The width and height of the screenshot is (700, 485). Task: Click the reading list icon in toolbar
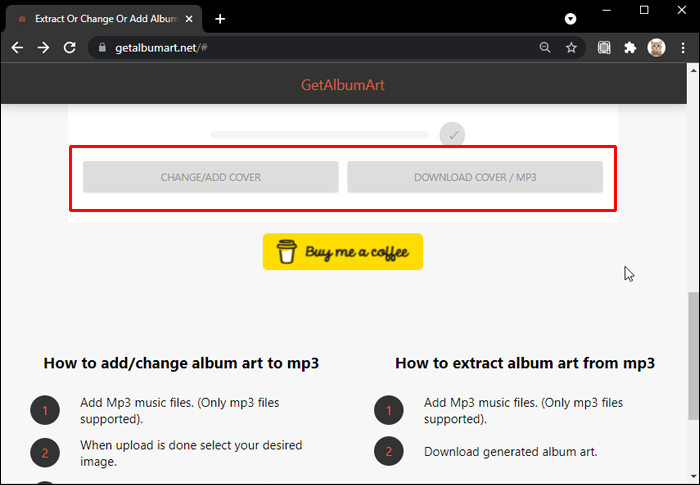pos(604,47)
